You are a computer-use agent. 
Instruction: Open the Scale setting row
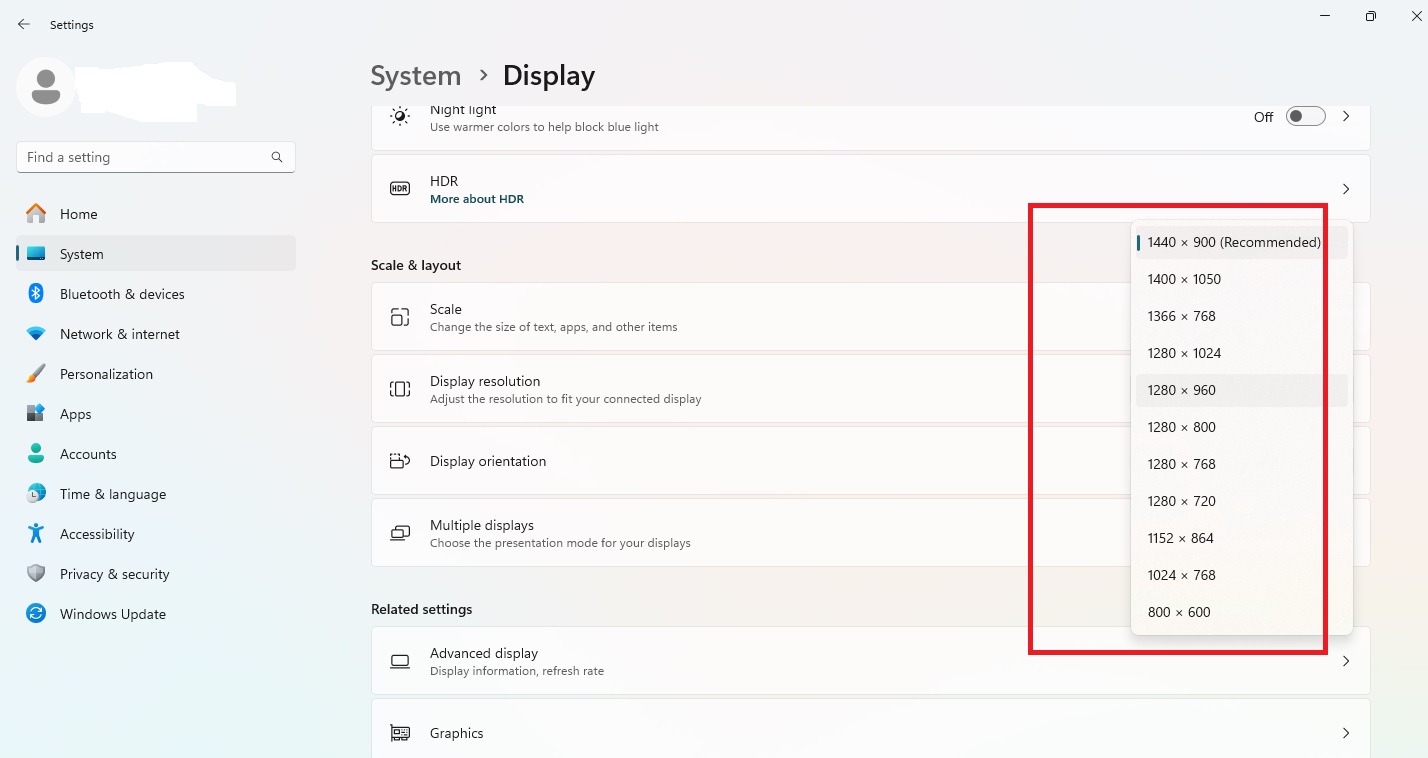870,317
